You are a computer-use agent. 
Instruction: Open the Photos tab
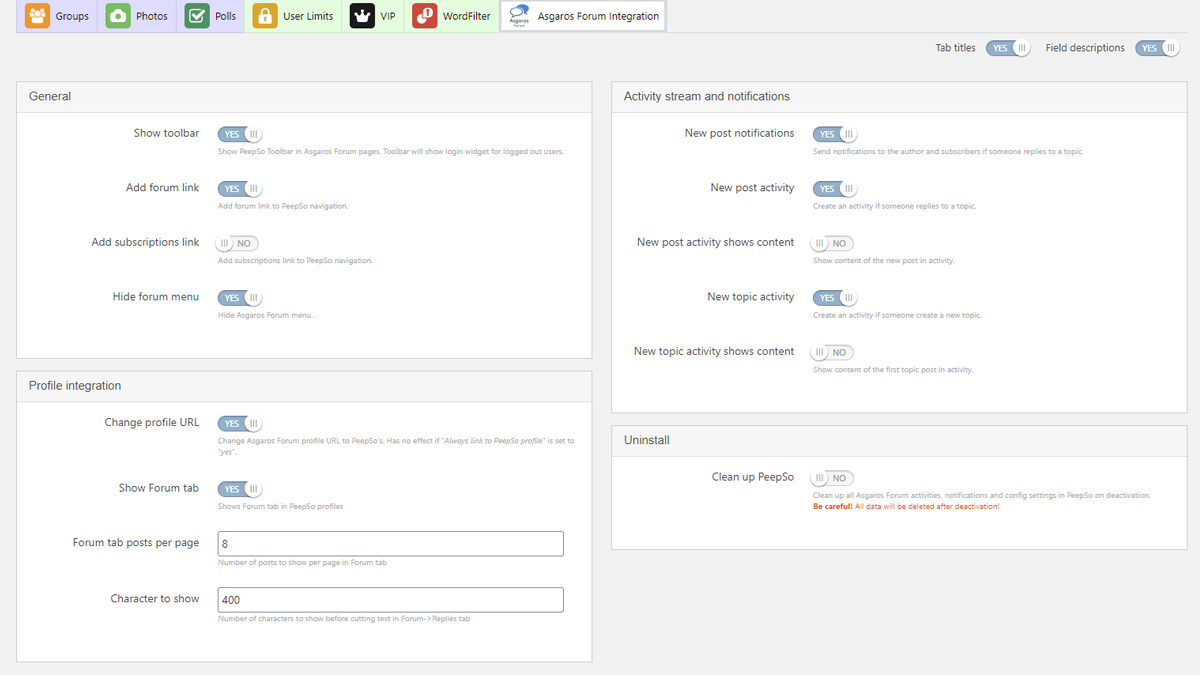click(x=137, y=16)
